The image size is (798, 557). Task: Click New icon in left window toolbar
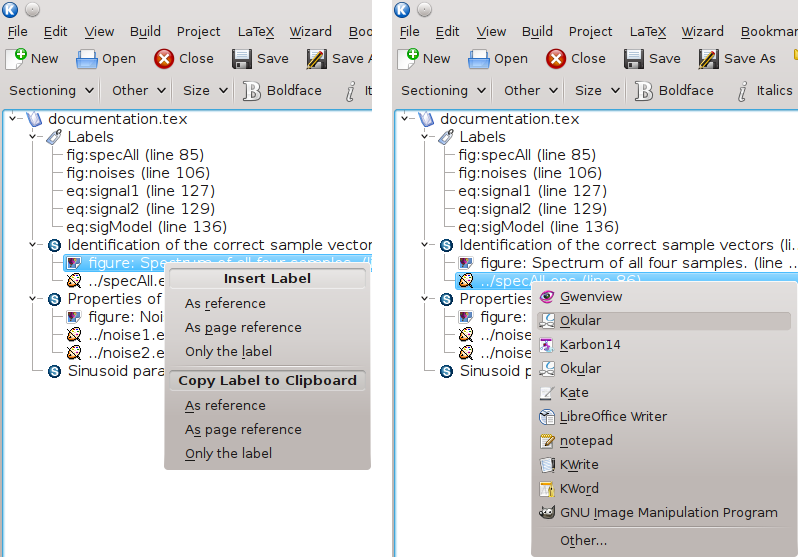coord(16,59)
